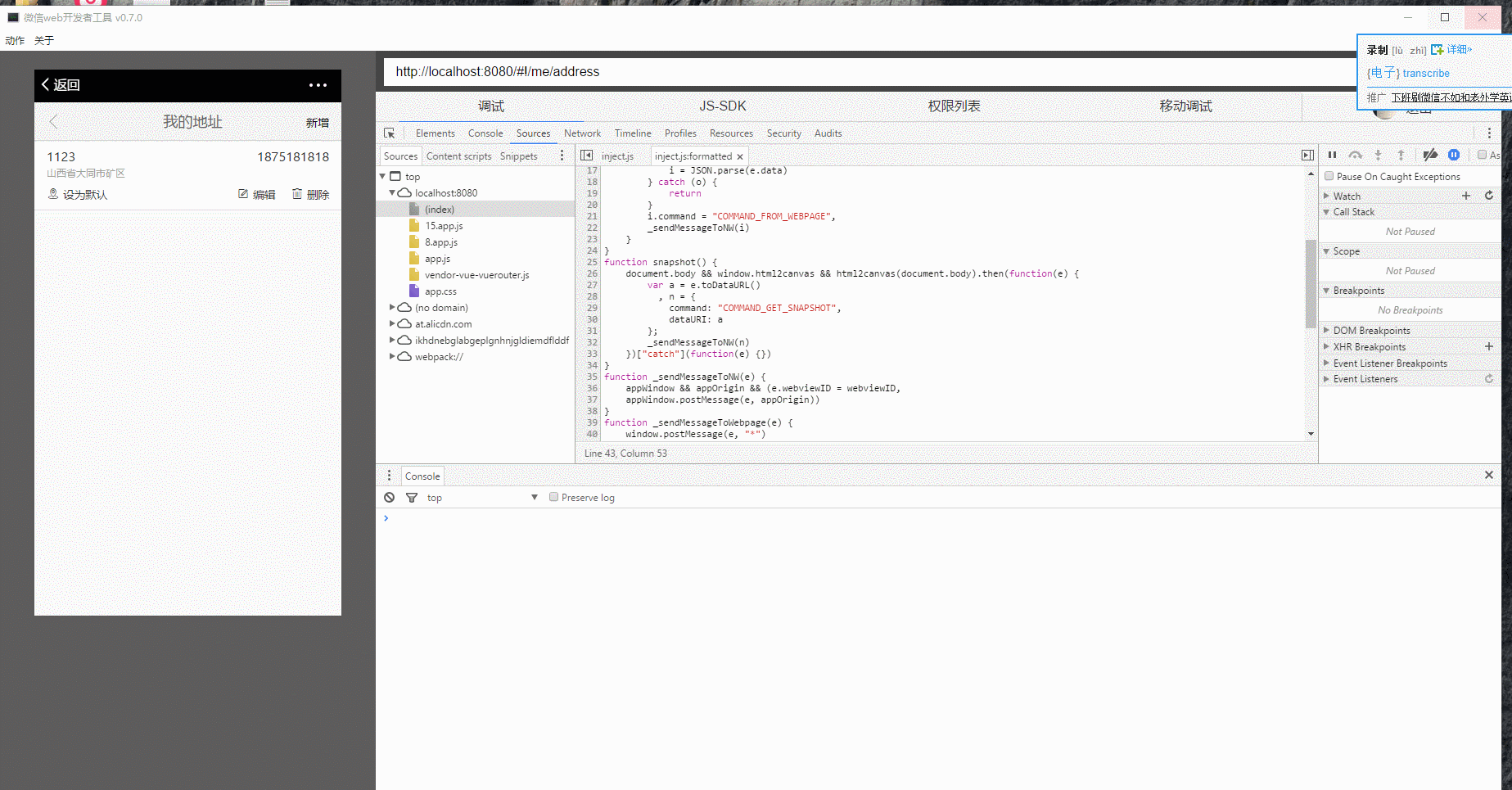The image size is (1512, 790).
Task: Click the step out of function icon
Action: click(x=1401, y=155)
